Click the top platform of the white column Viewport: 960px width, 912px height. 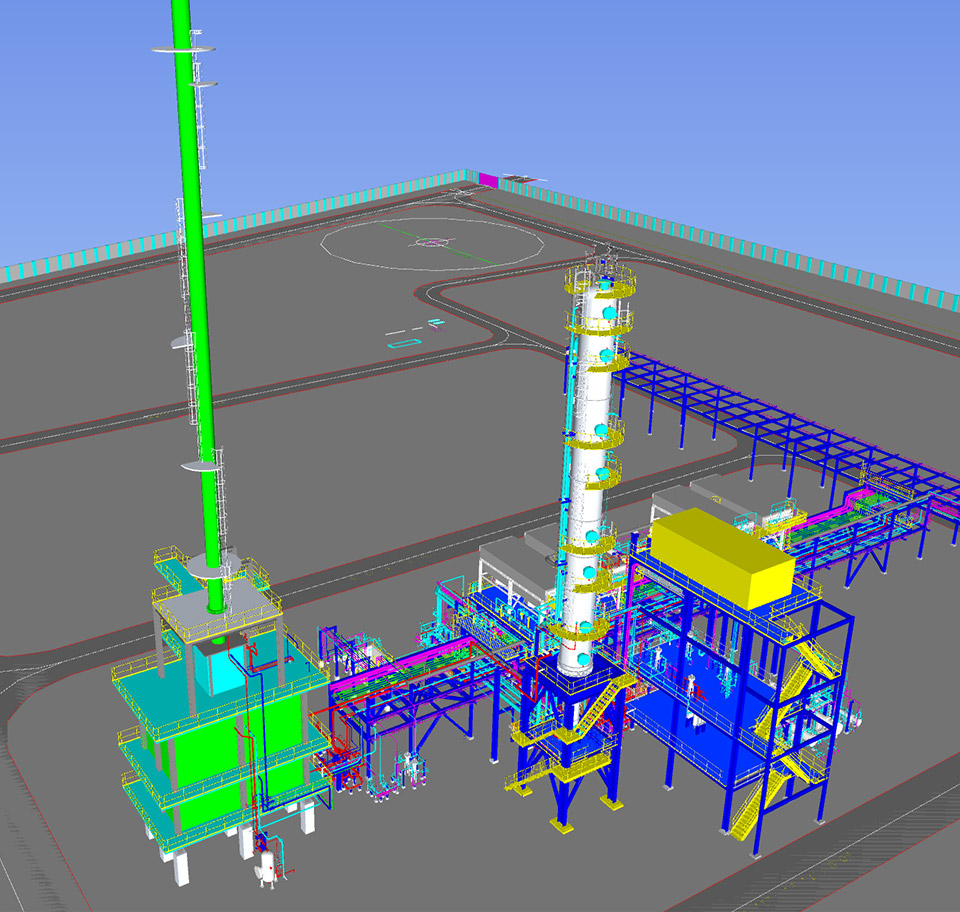point(600,280)
